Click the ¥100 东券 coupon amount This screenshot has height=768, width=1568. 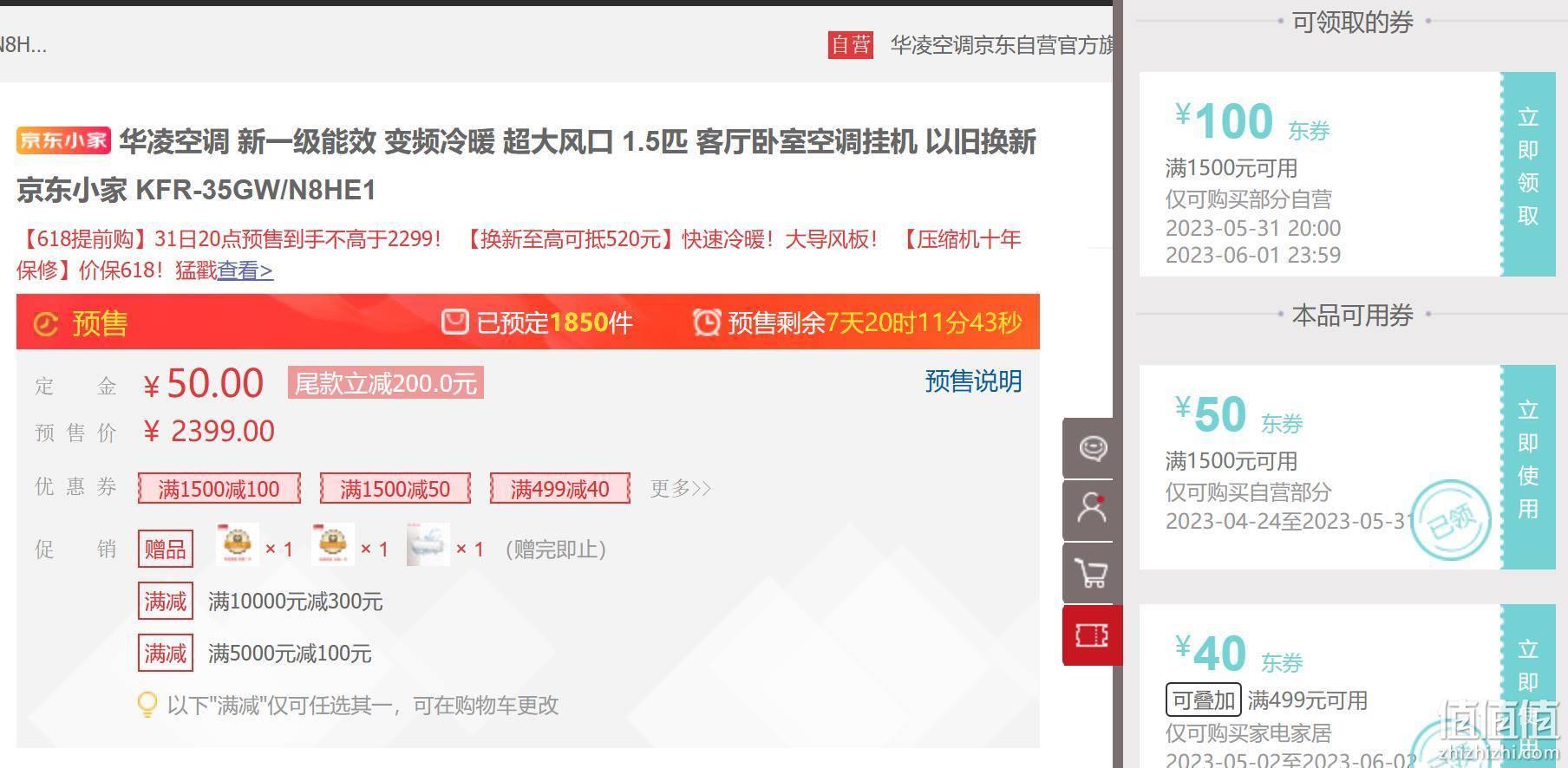1252,121
